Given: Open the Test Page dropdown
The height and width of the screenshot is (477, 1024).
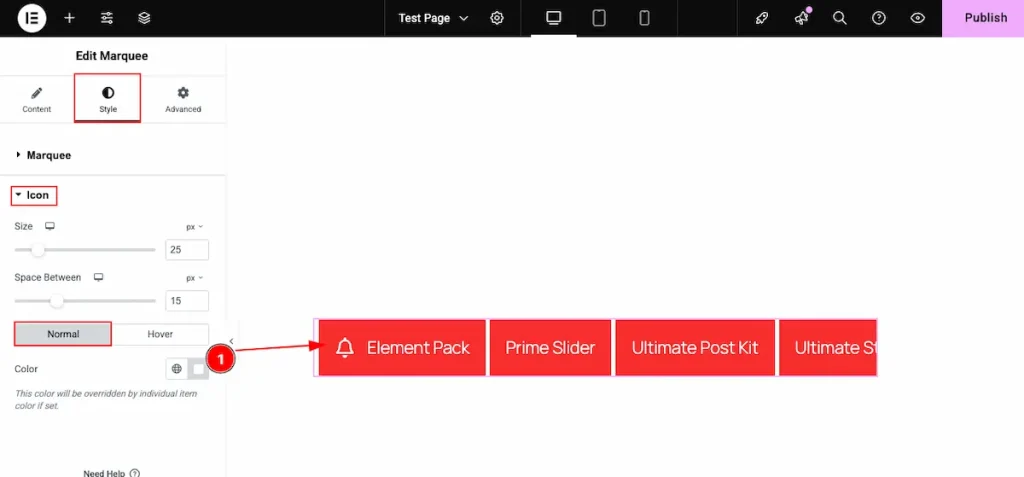Looking at the screenshot, I should click(x=433, y=18).
